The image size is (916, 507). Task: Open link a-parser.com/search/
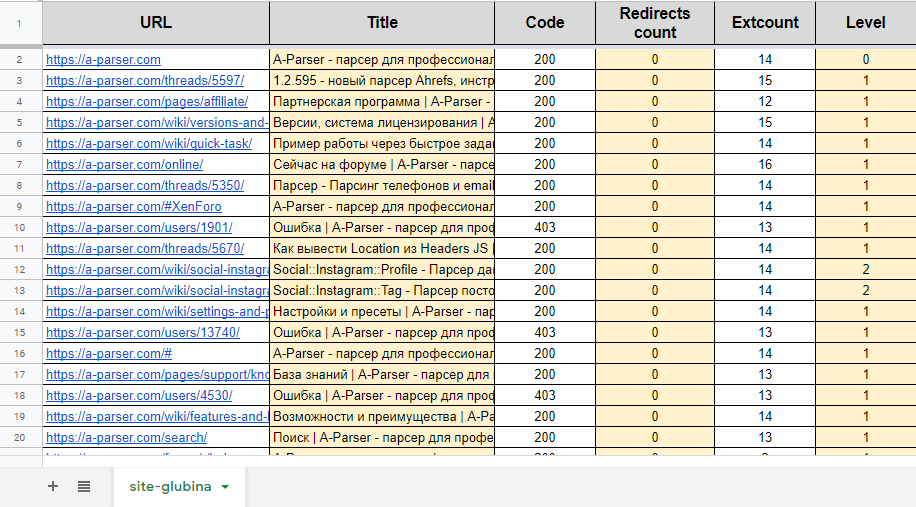(x=126, y=438)
